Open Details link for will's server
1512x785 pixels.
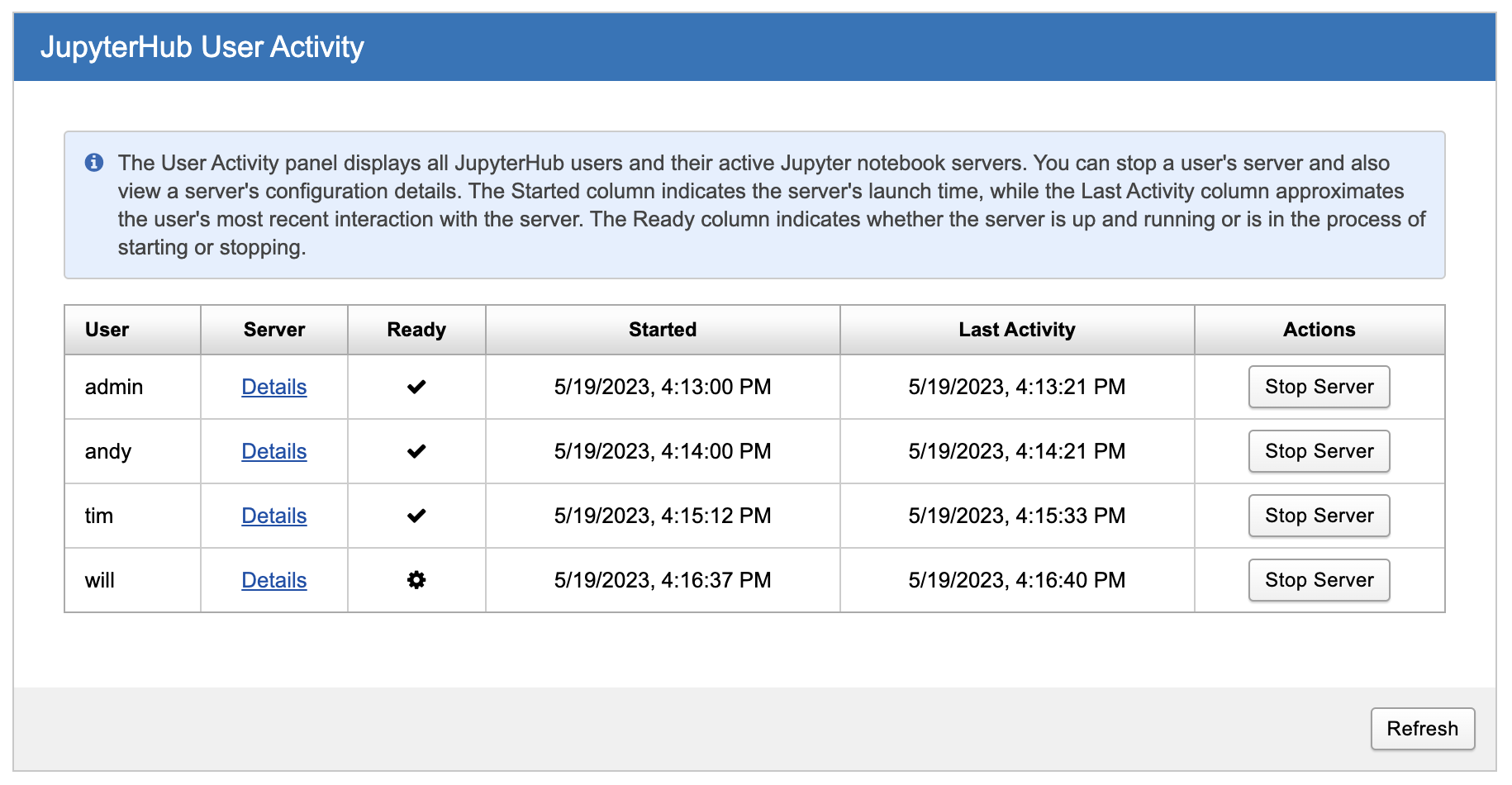[273, 580]
